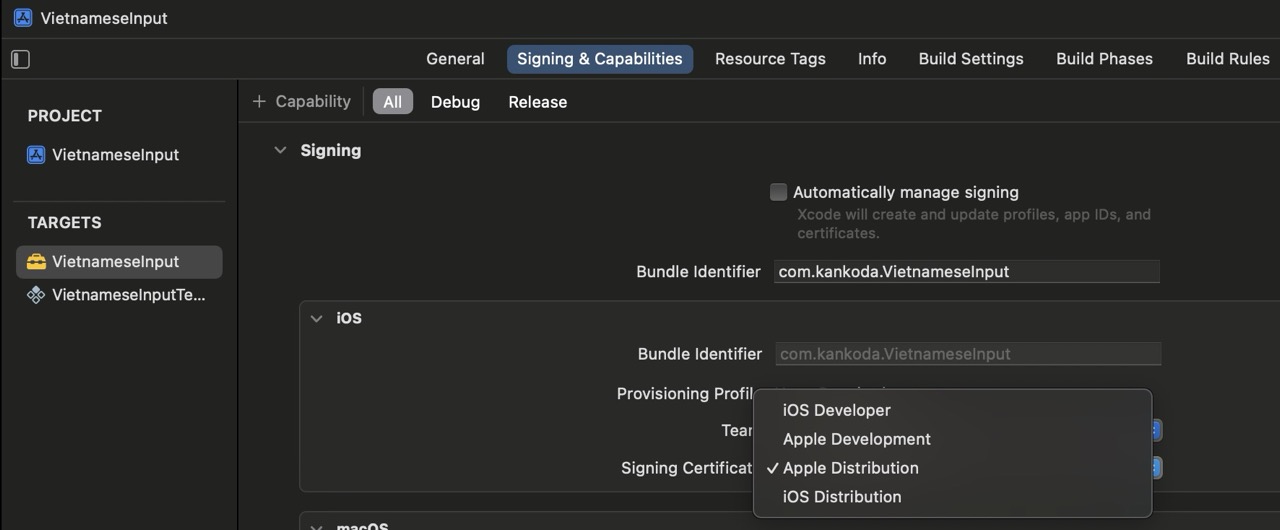1280x530 pixels.
Task: Open the Build Phases tab
Action: coord(1104,59)
